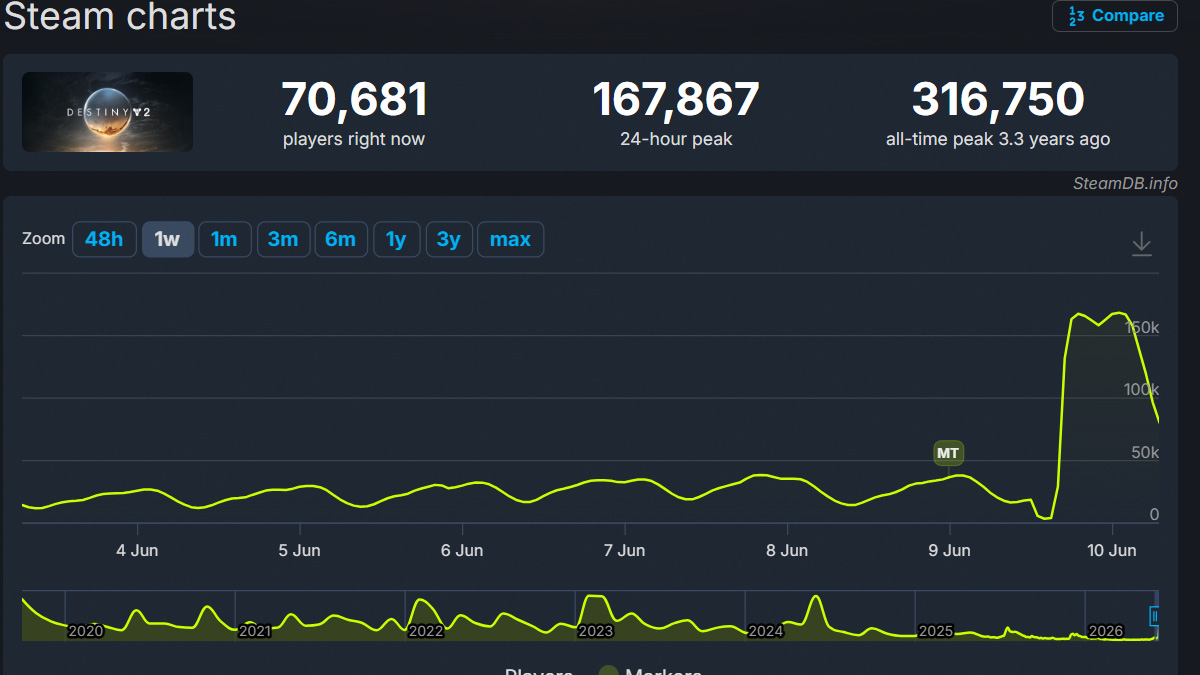Click the 4 Jun axis label
This screenshot has height=675, width=1200.
tap(137, 550)
